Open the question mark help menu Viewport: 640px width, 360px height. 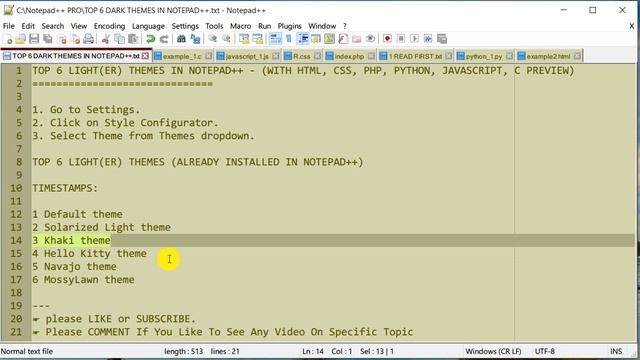tap(345, 26)
